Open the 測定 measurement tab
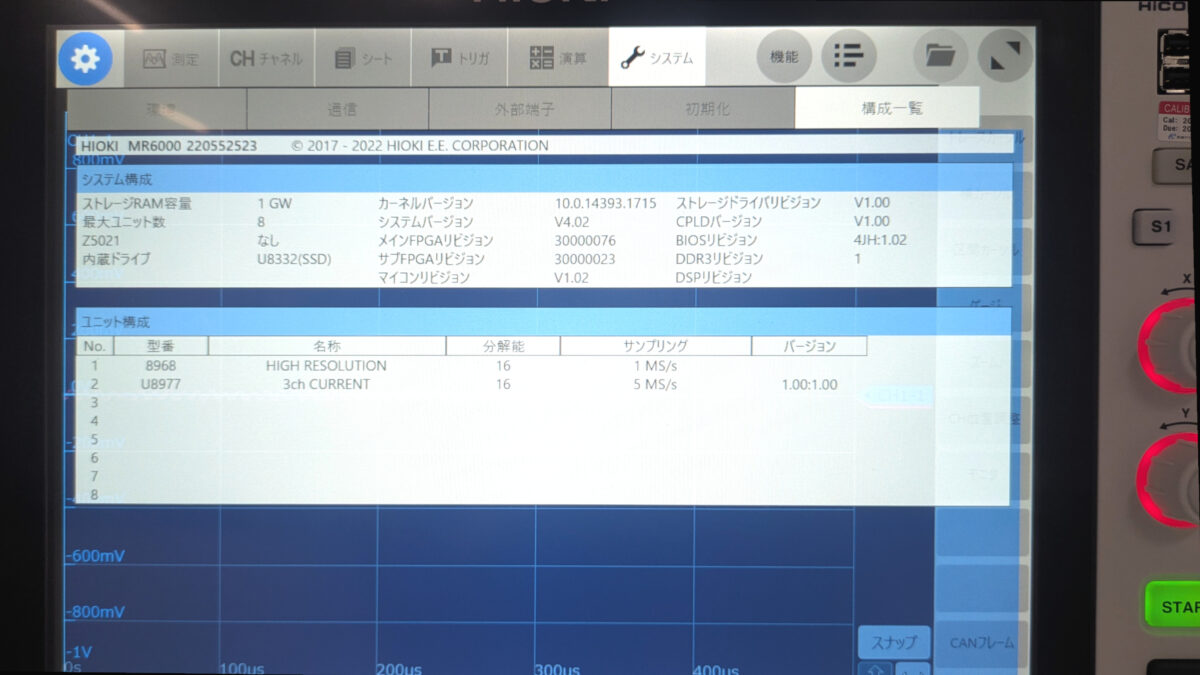 point(171,59)
